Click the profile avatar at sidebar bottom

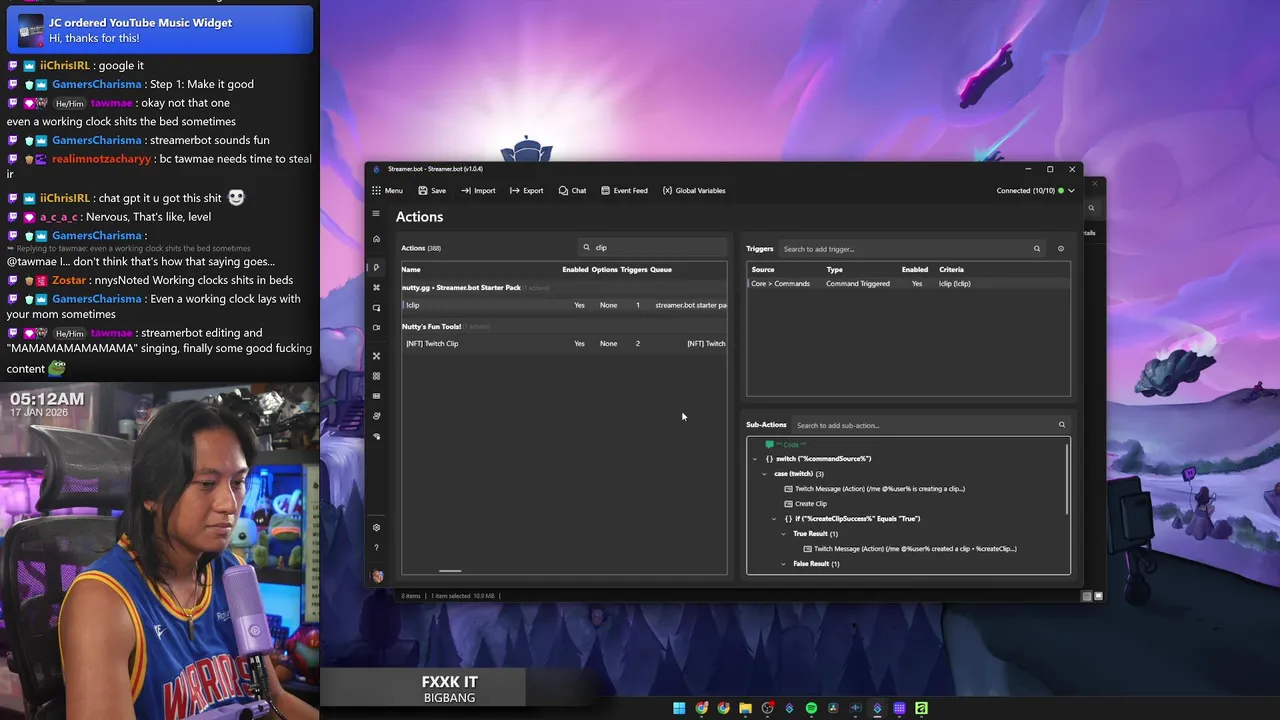pos(377,576)
